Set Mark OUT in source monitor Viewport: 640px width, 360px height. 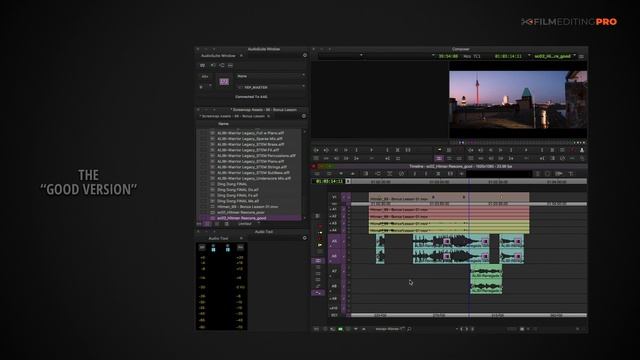click(x=387, y=150)
